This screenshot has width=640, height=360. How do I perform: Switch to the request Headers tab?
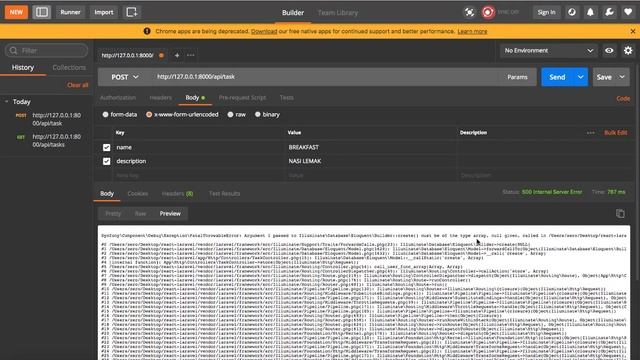click(x=160, y=98)
